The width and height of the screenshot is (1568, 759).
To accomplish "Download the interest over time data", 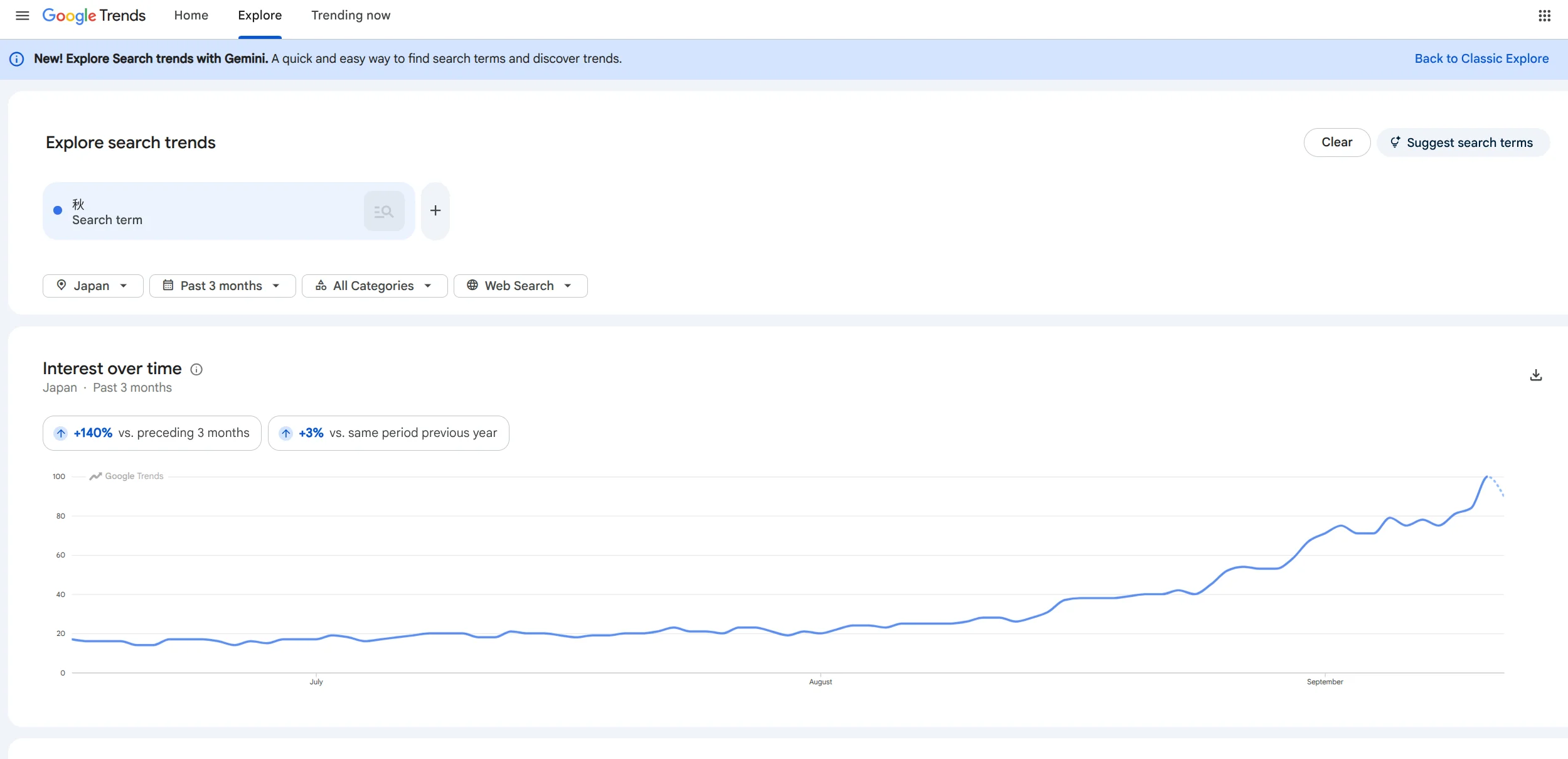I will click(x=1536, y=375).
